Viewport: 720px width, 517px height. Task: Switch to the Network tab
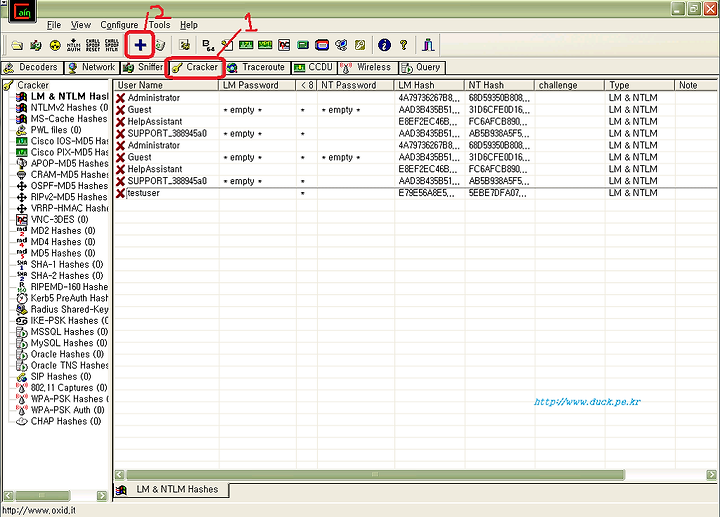click(x=91, y=67)
